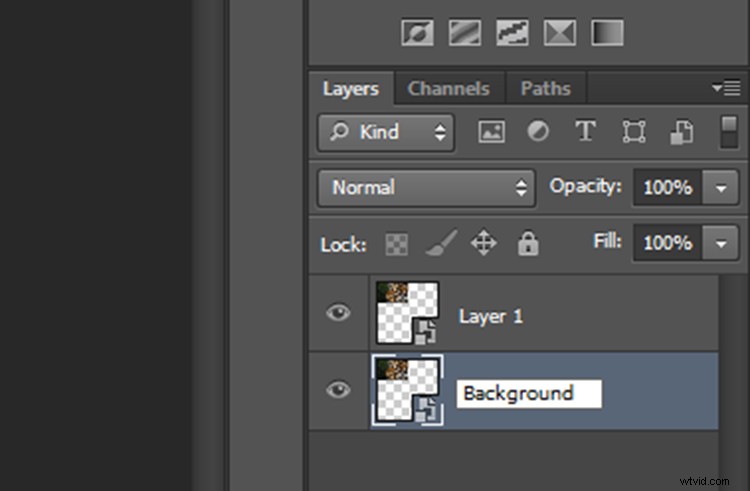Viewport: 750px width, 491px height.
Task: Open the Layers panel options menu
Action: [x=725, y=88]
